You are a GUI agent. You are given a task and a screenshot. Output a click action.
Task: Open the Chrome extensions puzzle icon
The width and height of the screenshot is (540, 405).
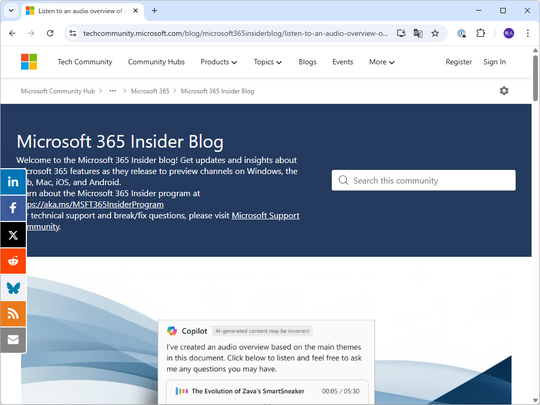[x=480, y=33]
